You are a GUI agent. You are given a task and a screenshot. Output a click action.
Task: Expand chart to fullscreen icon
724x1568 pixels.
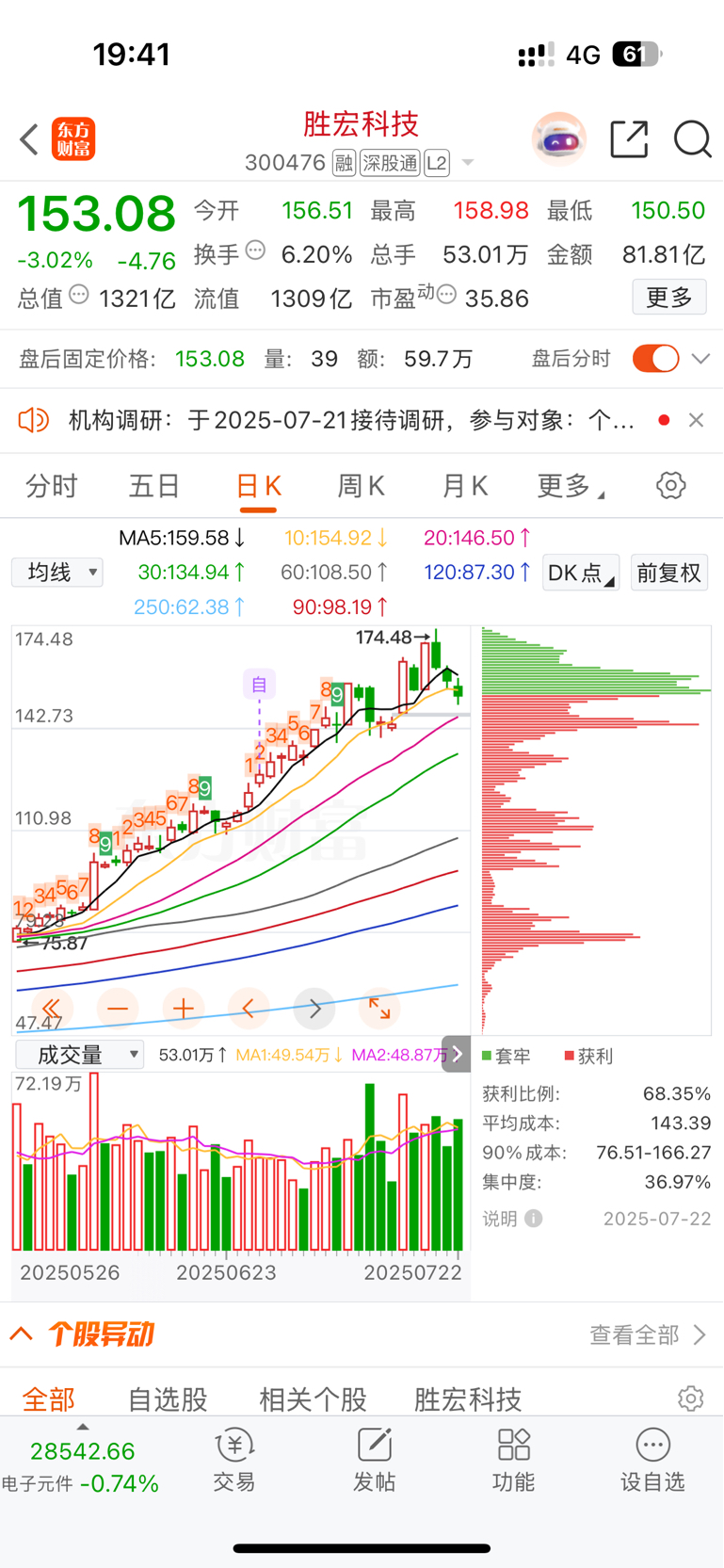tap(379, 1009)
